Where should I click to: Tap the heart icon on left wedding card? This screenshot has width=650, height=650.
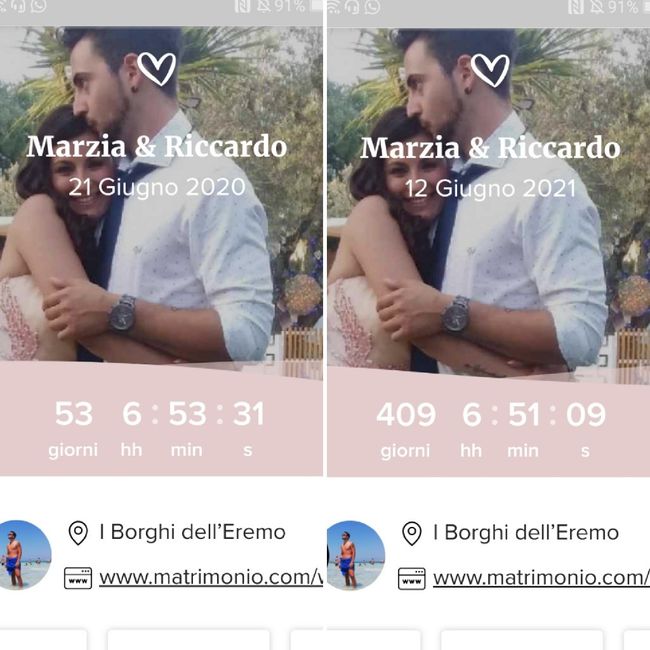pyautogui.click(x=156, y=69)
